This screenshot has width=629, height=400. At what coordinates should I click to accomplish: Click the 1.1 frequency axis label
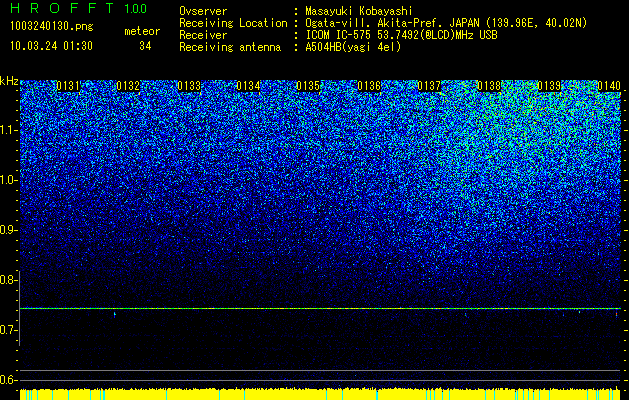tap(8, 130)
